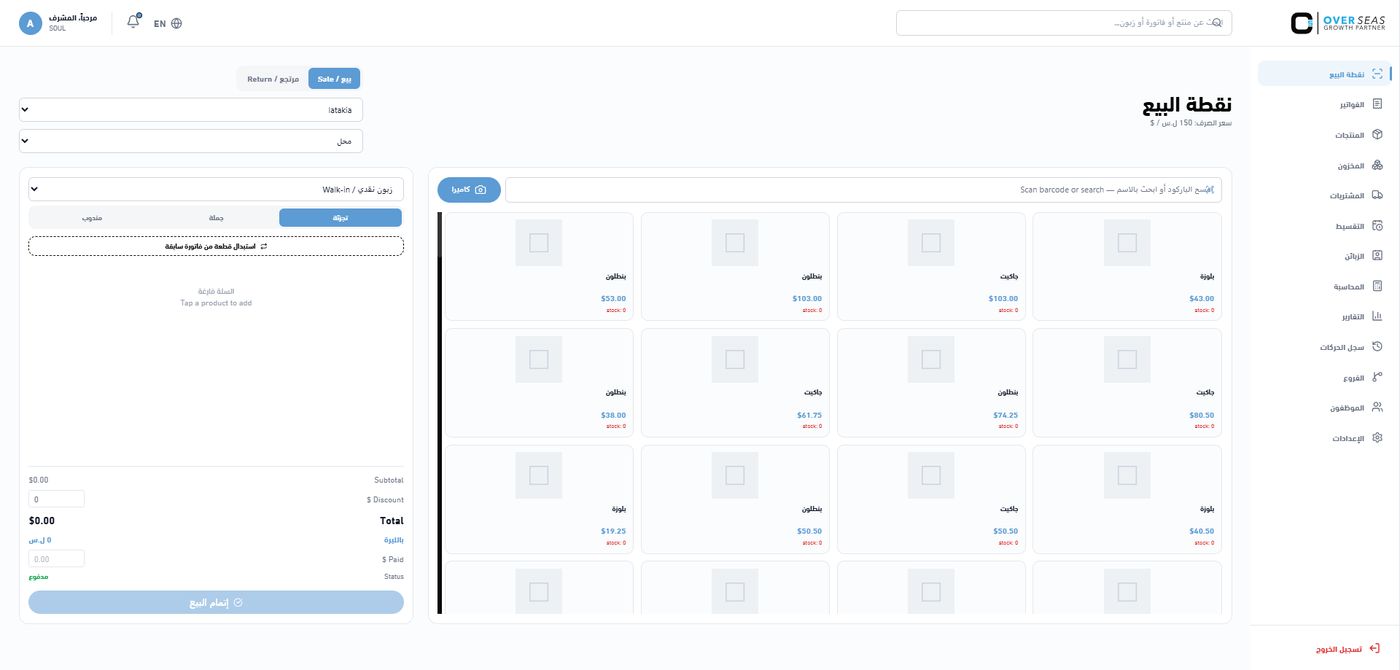Open التقسيط installments page
Viewport: 1400px width, 670px height.
tap(1324, 226)
